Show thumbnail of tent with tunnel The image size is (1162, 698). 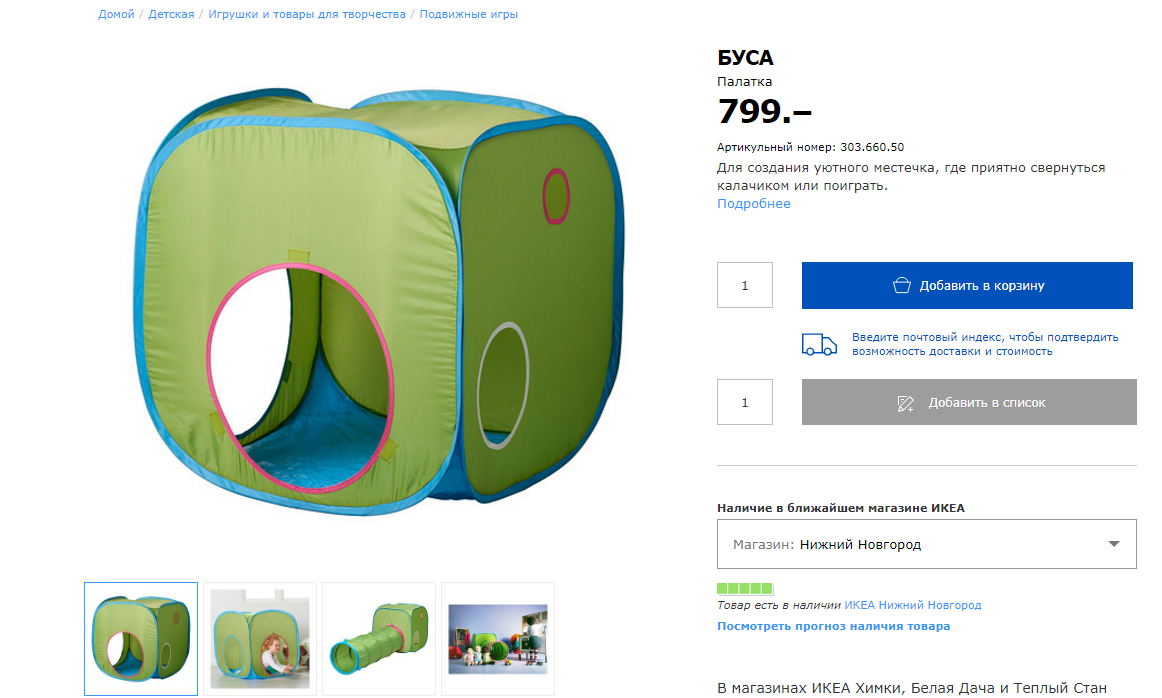click(x=379, y=639)
